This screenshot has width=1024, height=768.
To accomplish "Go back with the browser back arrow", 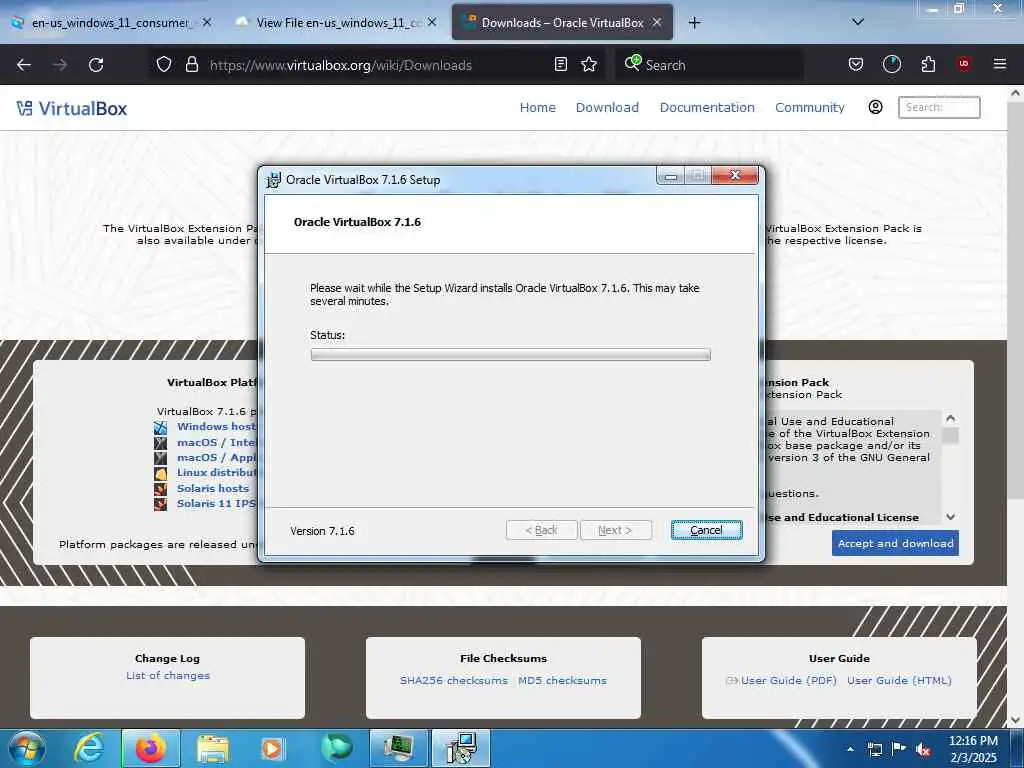I will click(24, 65).
